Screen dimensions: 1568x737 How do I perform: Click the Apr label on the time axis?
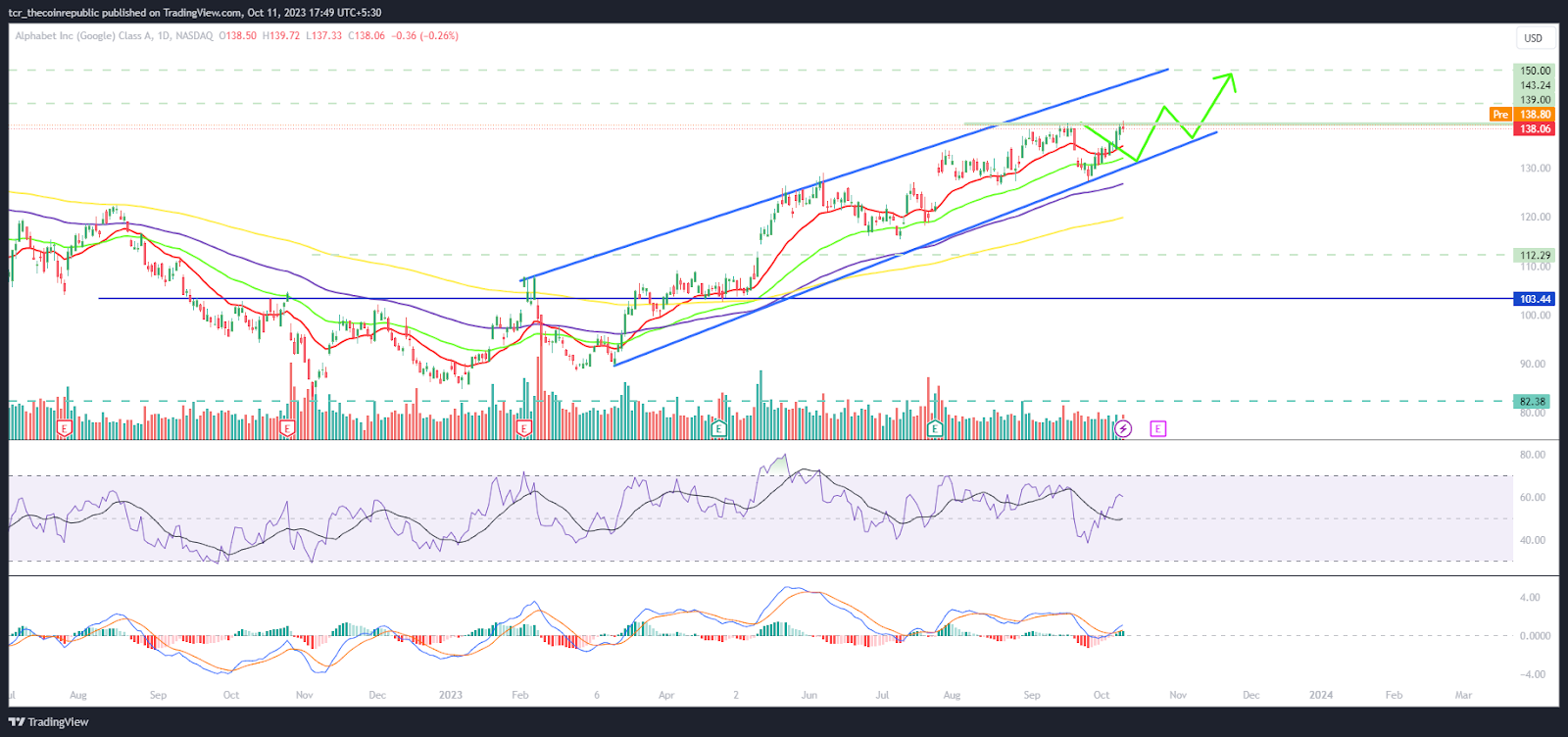(x=666, y=696)
